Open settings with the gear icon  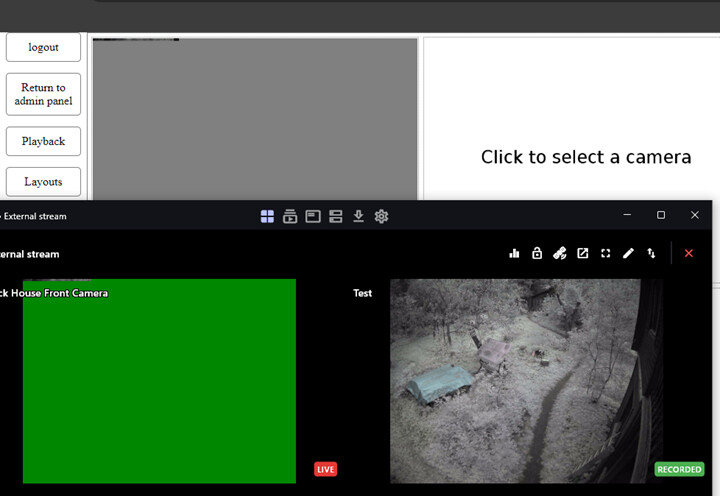pos(381,216)
